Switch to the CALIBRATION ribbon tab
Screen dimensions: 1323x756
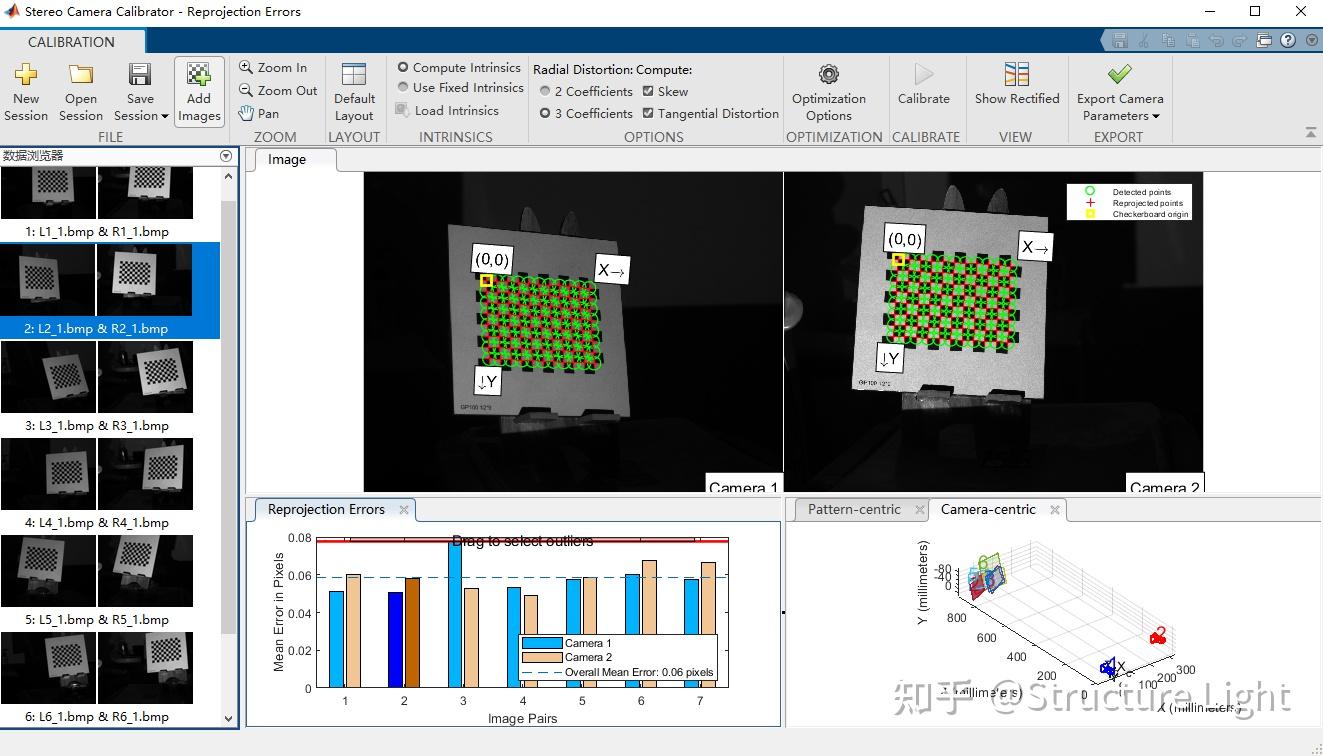click(x=72, y=42)
